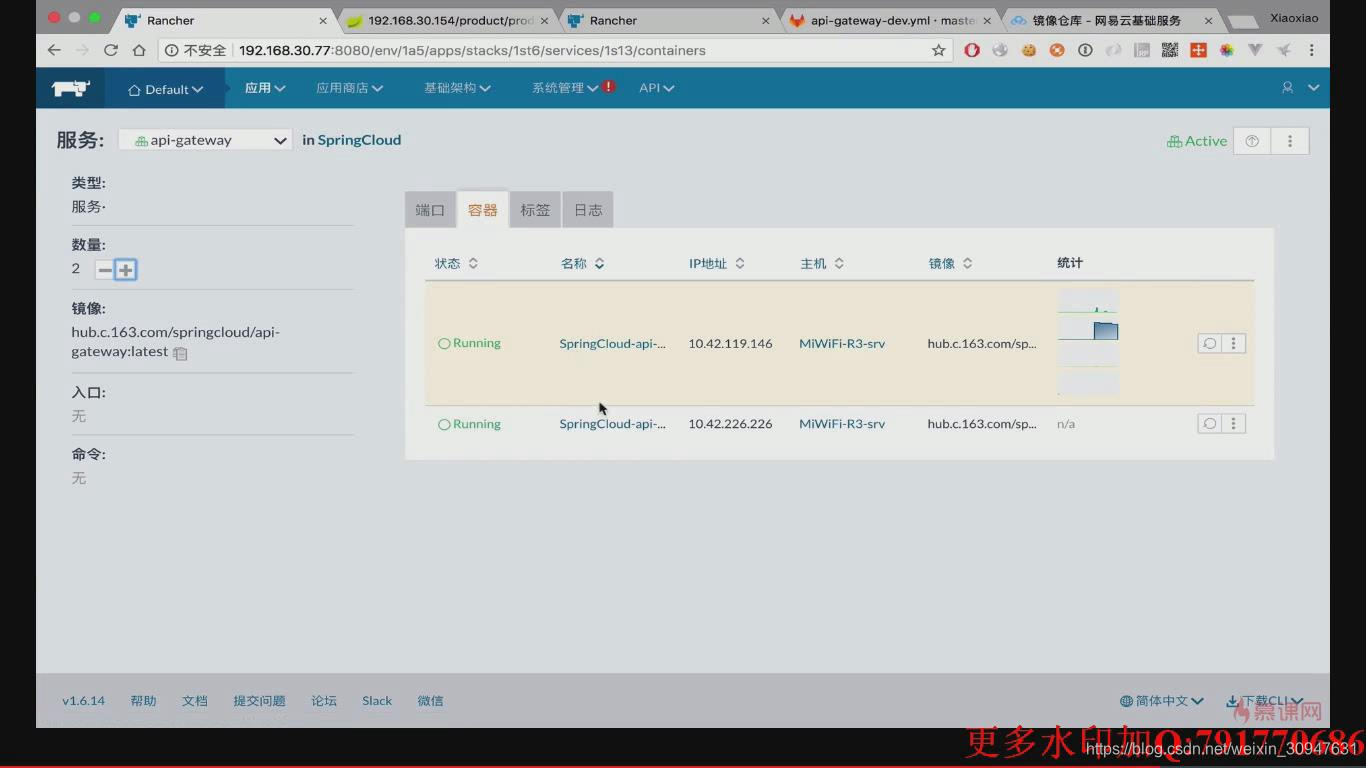Restart the 10.42.119.146 container
The height and width of the screenshot is (768, 1366).
pos(1209,343)
